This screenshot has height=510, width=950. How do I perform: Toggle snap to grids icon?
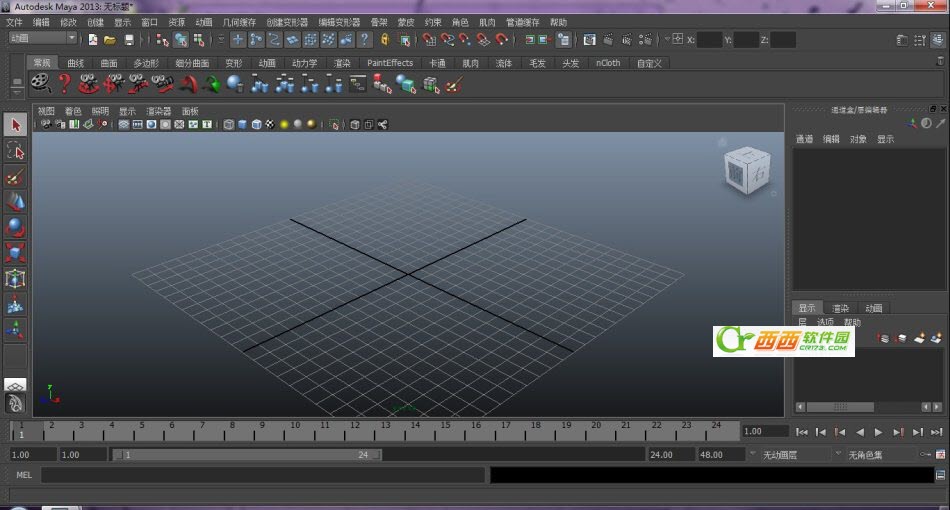click(x=429, y=40)
